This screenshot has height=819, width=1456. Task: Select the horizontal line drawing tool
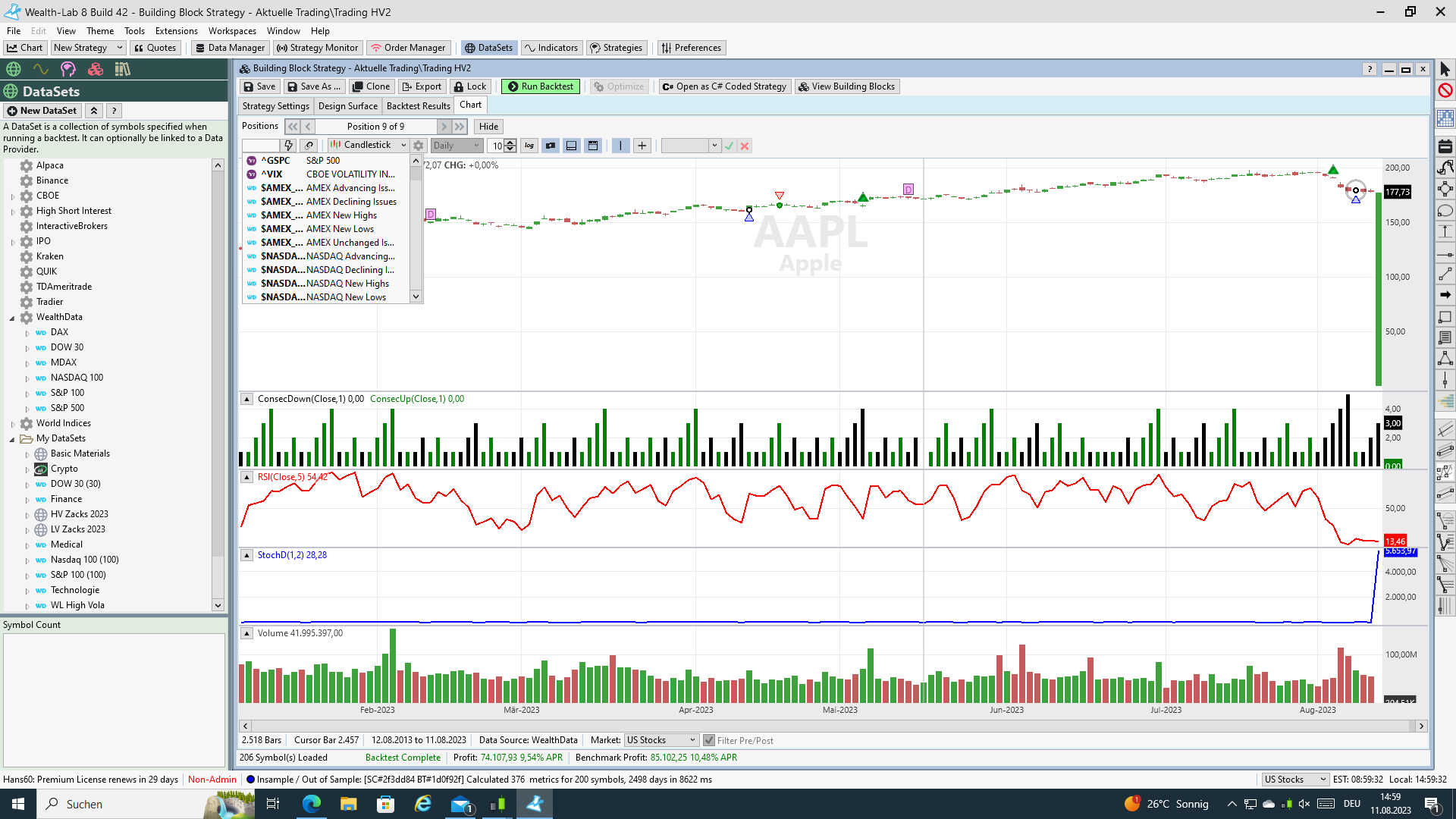click(1445, 254)
